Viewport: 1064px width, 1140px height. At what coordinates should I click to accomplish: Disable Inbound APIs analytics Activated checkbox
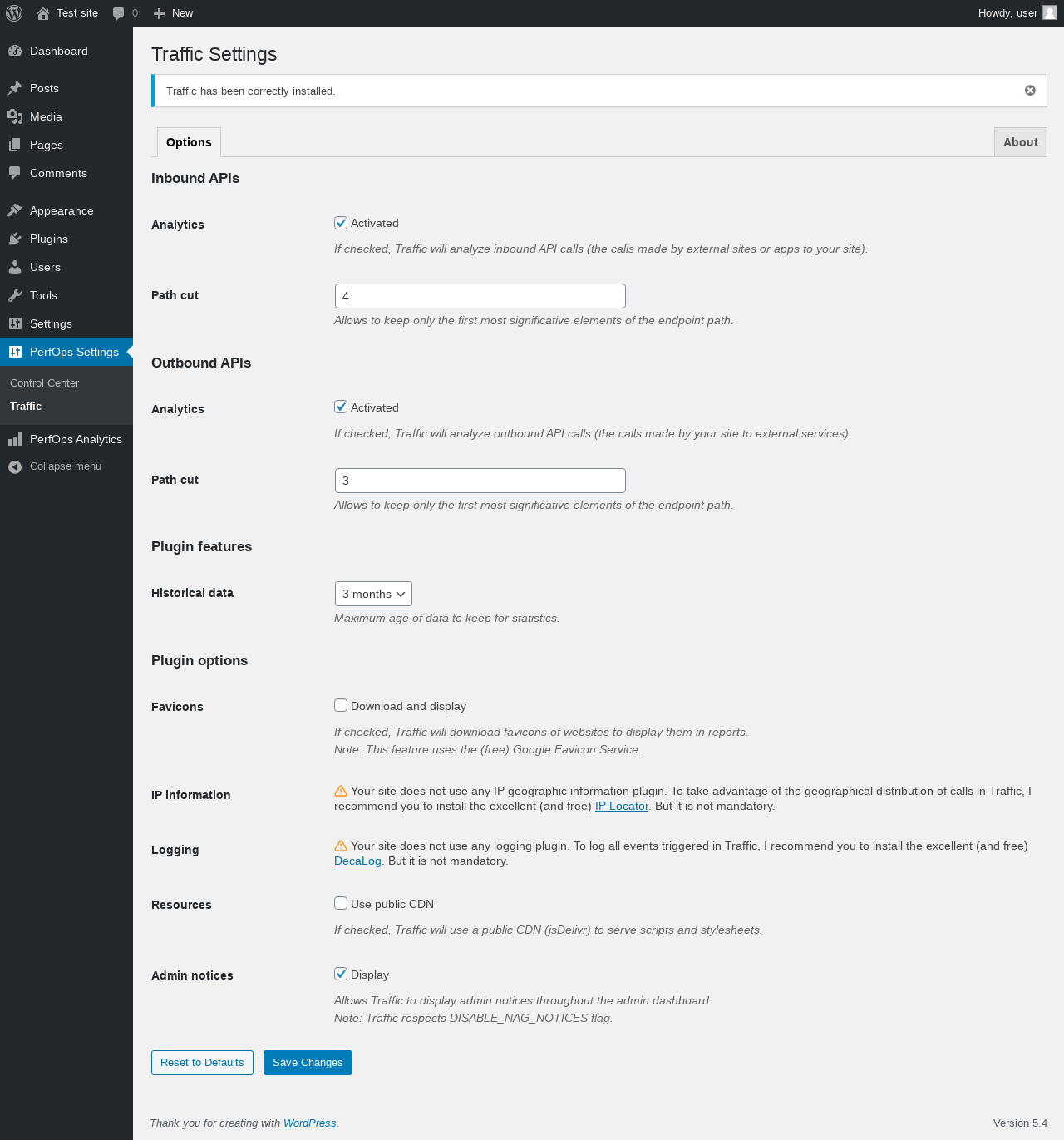click(x=341, y=223)
